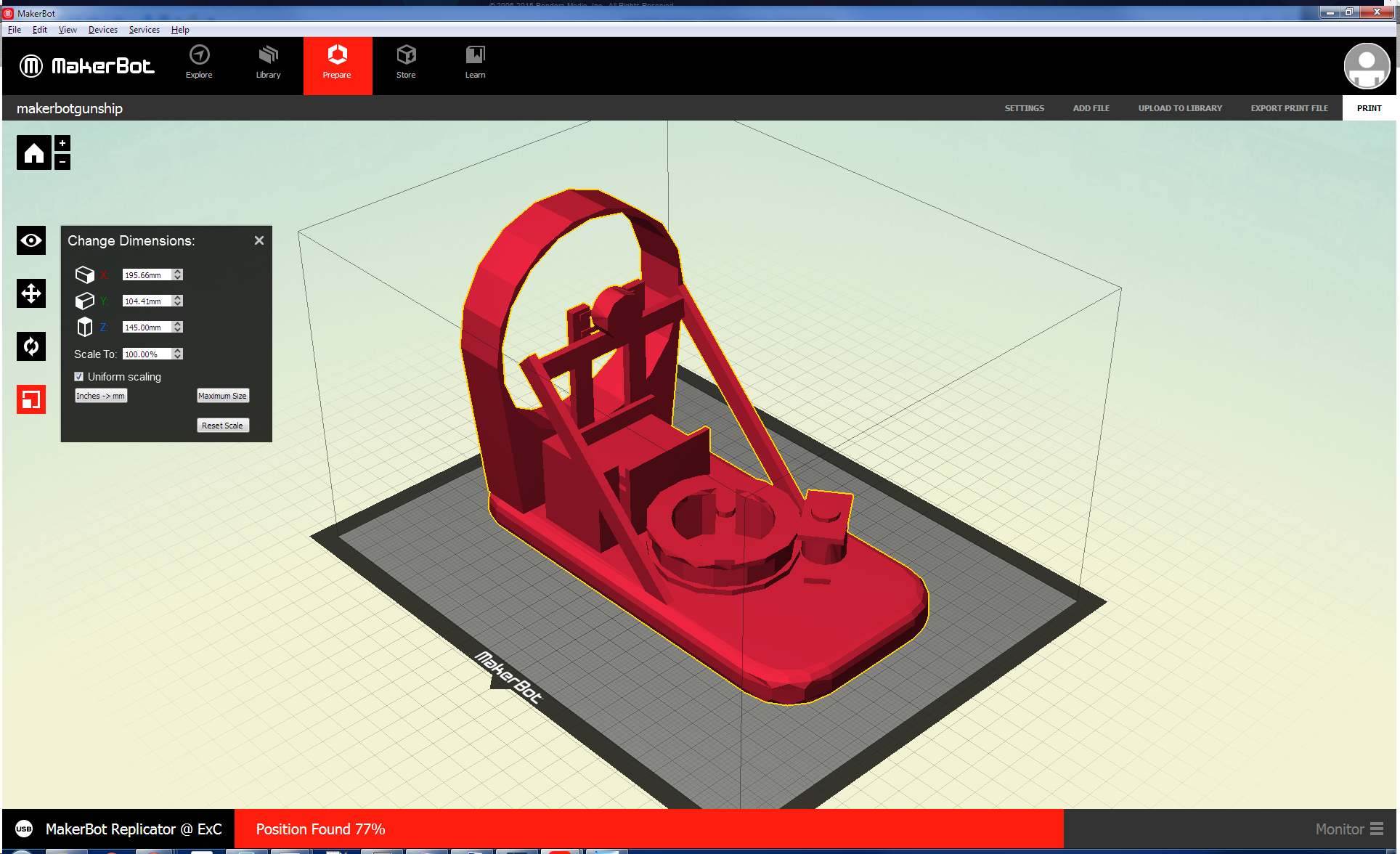Image resolution: width=1400 pixels, height=854 pixels.
Task: Increase the Y dimension value
Action: [x=178, y=298]
